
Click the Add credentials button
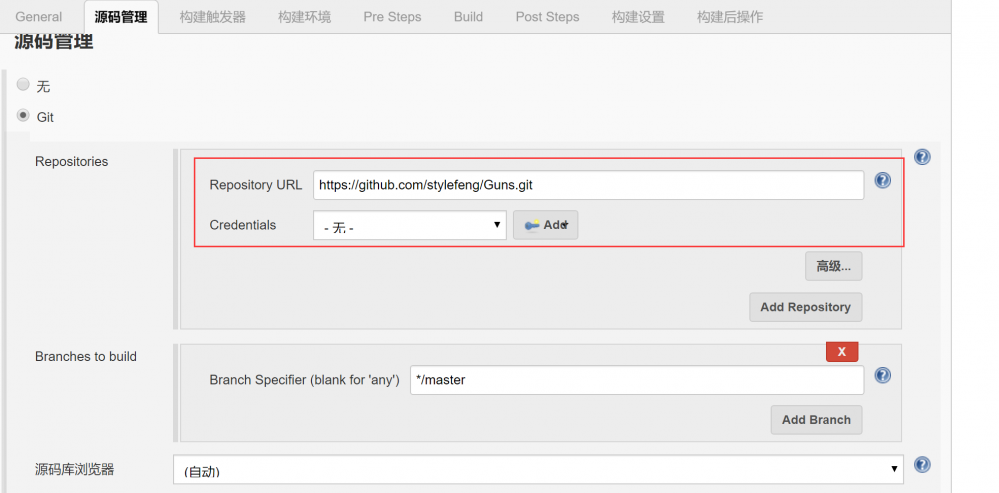(545, 225)
